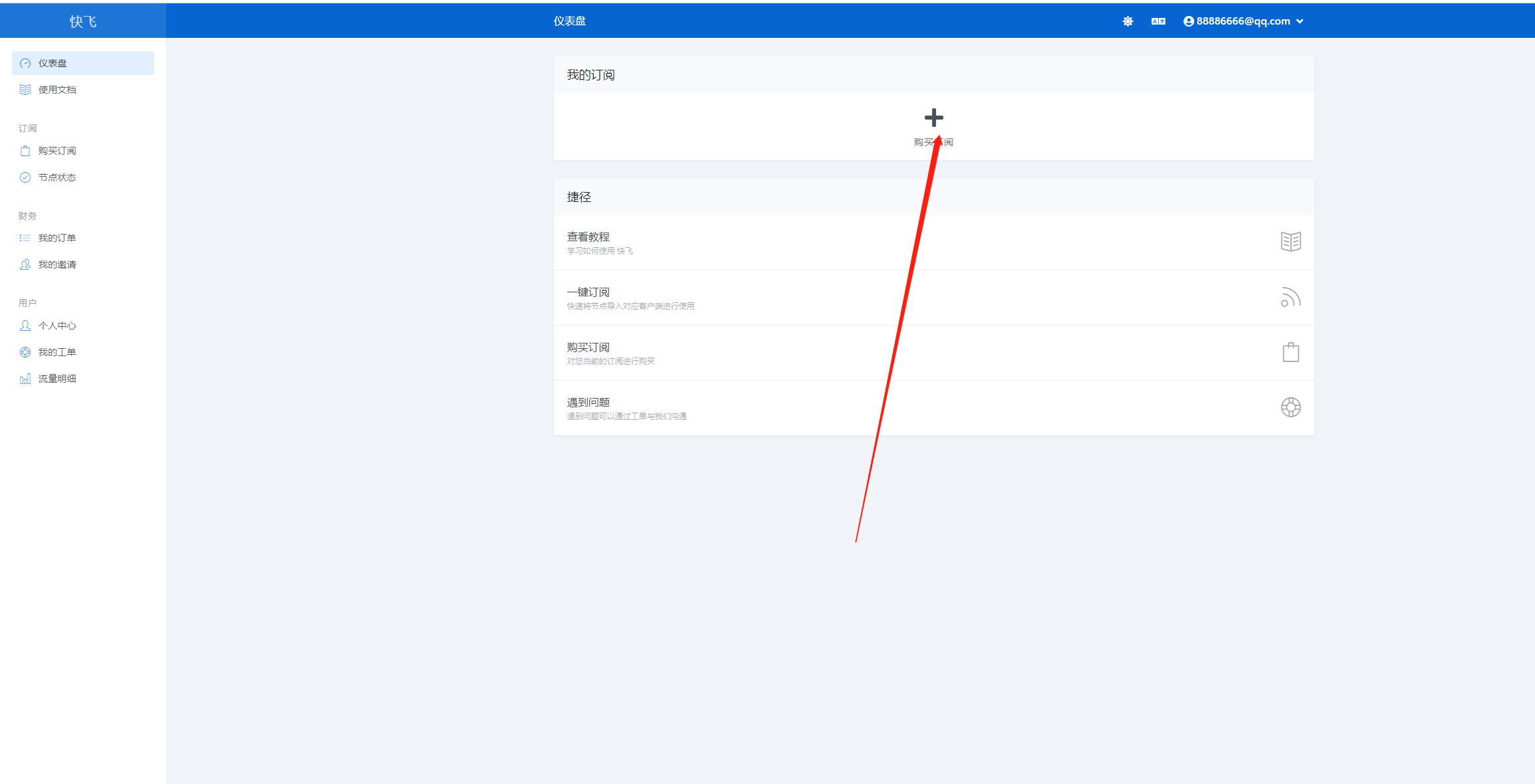Click the 快飞 logo title
Screen dimensions: 1535x784
point(83,21)
